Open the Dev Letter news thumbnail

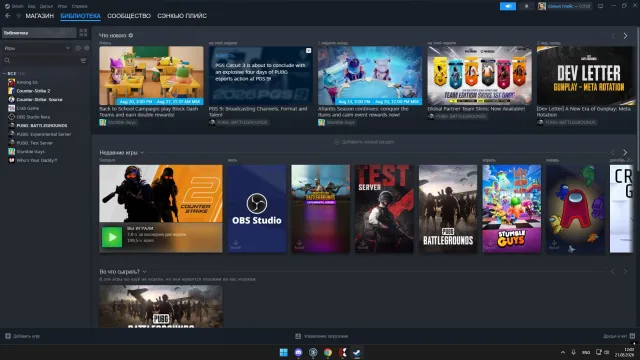586,76
